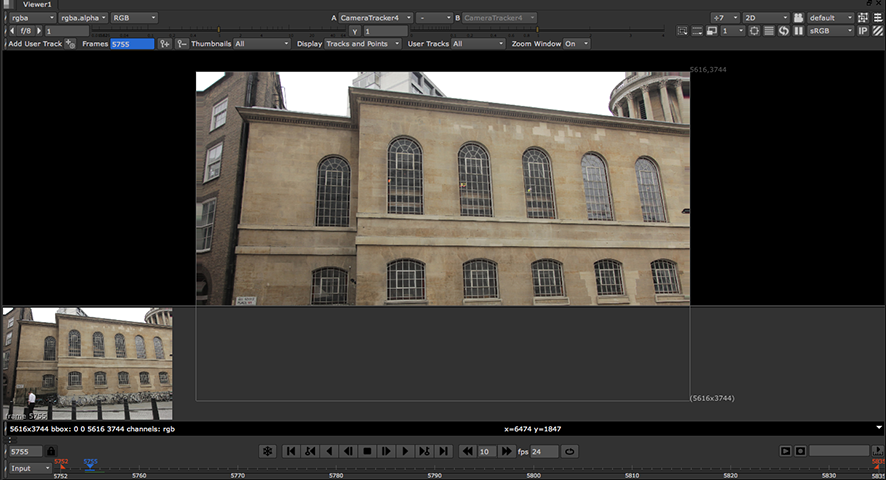Click the building thumbnail preview in lower left
Viewport: 886px width, 480px height.
point(87,363)
